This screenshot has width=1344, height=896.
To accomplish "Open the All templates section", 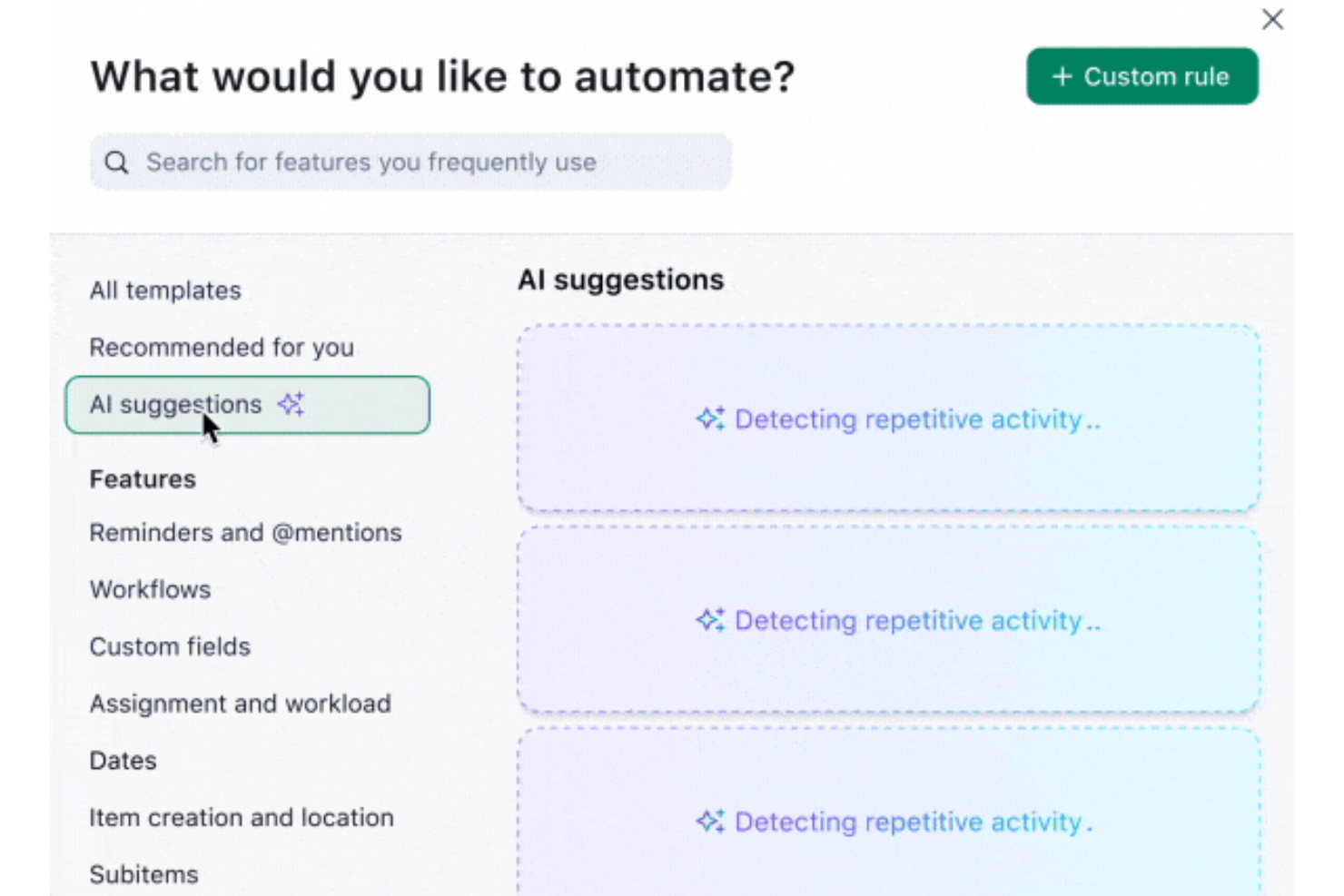I will pyautogui.click(x=164, y=290).
